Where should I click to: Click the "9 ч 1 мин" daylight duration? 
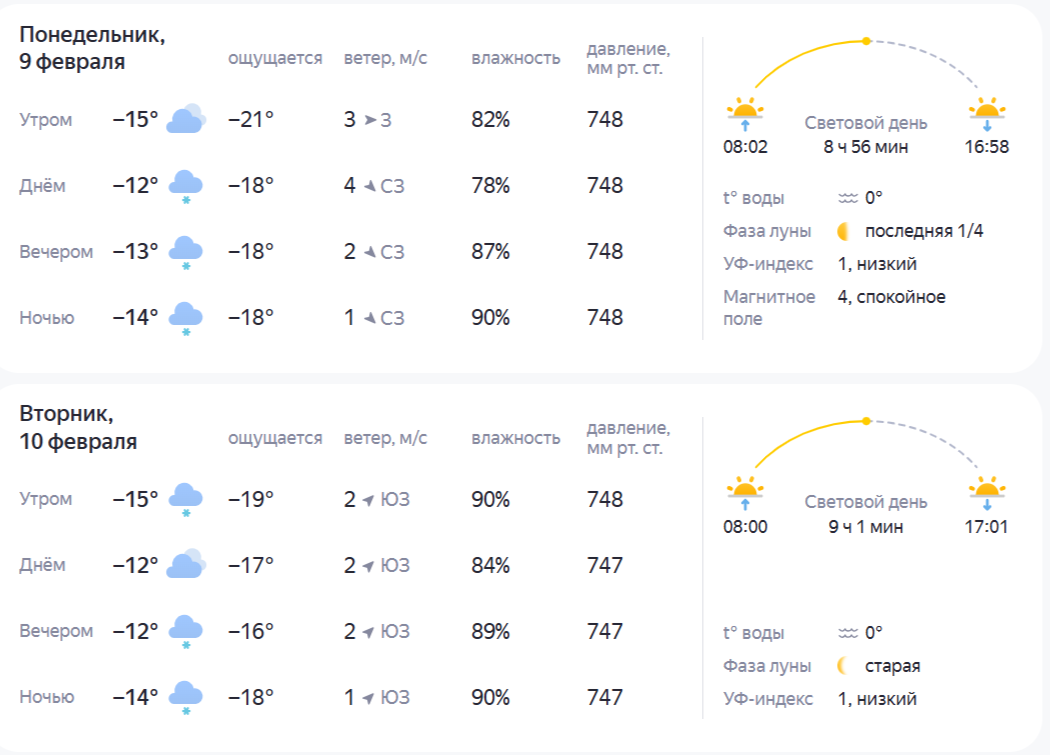pyautogui.click(x=865, y=527)
